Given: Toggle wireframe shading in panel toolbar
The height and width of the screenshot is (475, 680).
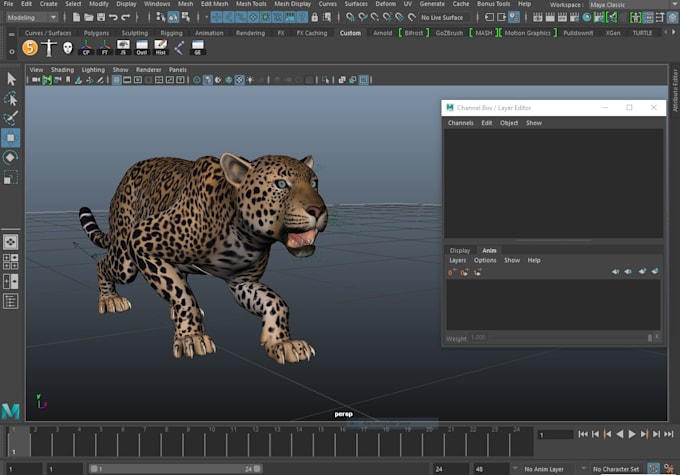Looking at the screenshot, I should [x=197, y=80].
